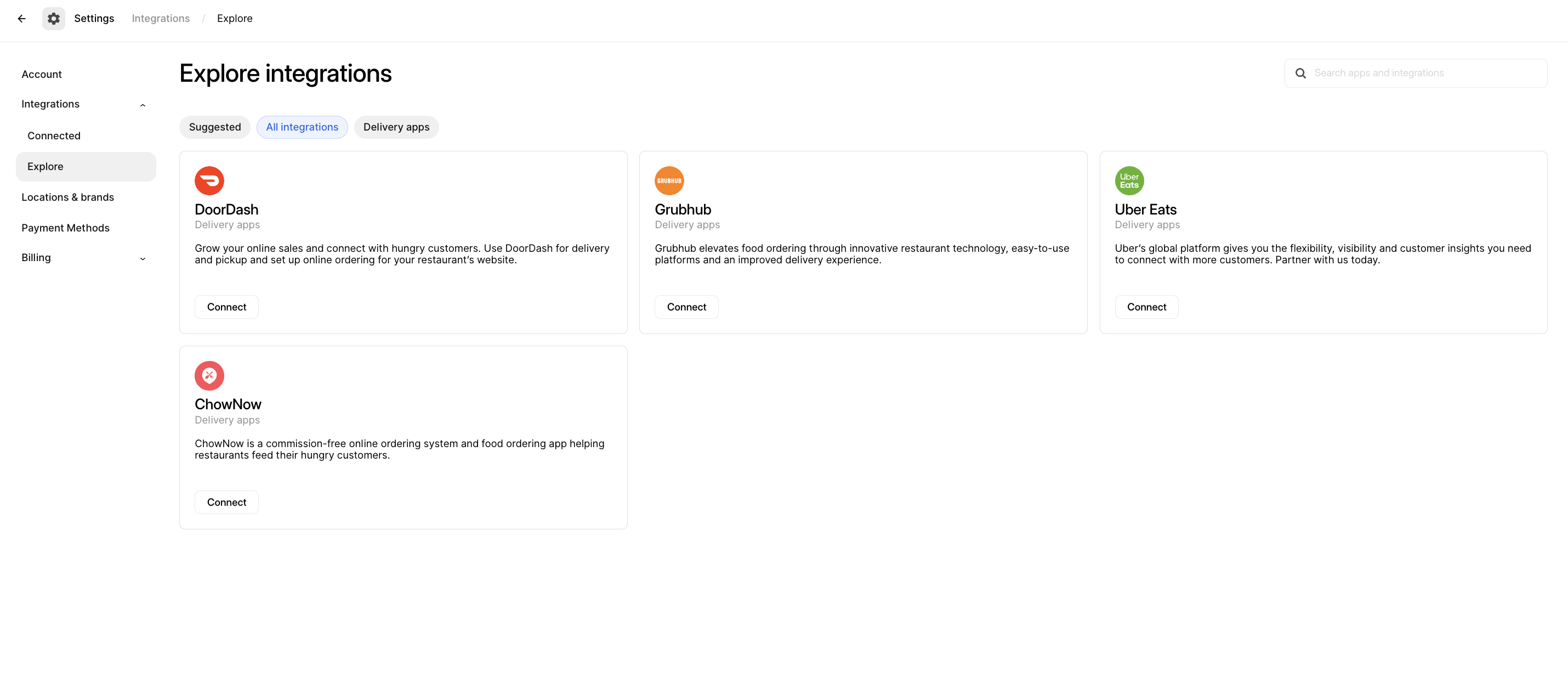
Task: Select the Delivery apps filter
Action: [x=396, y=127]
